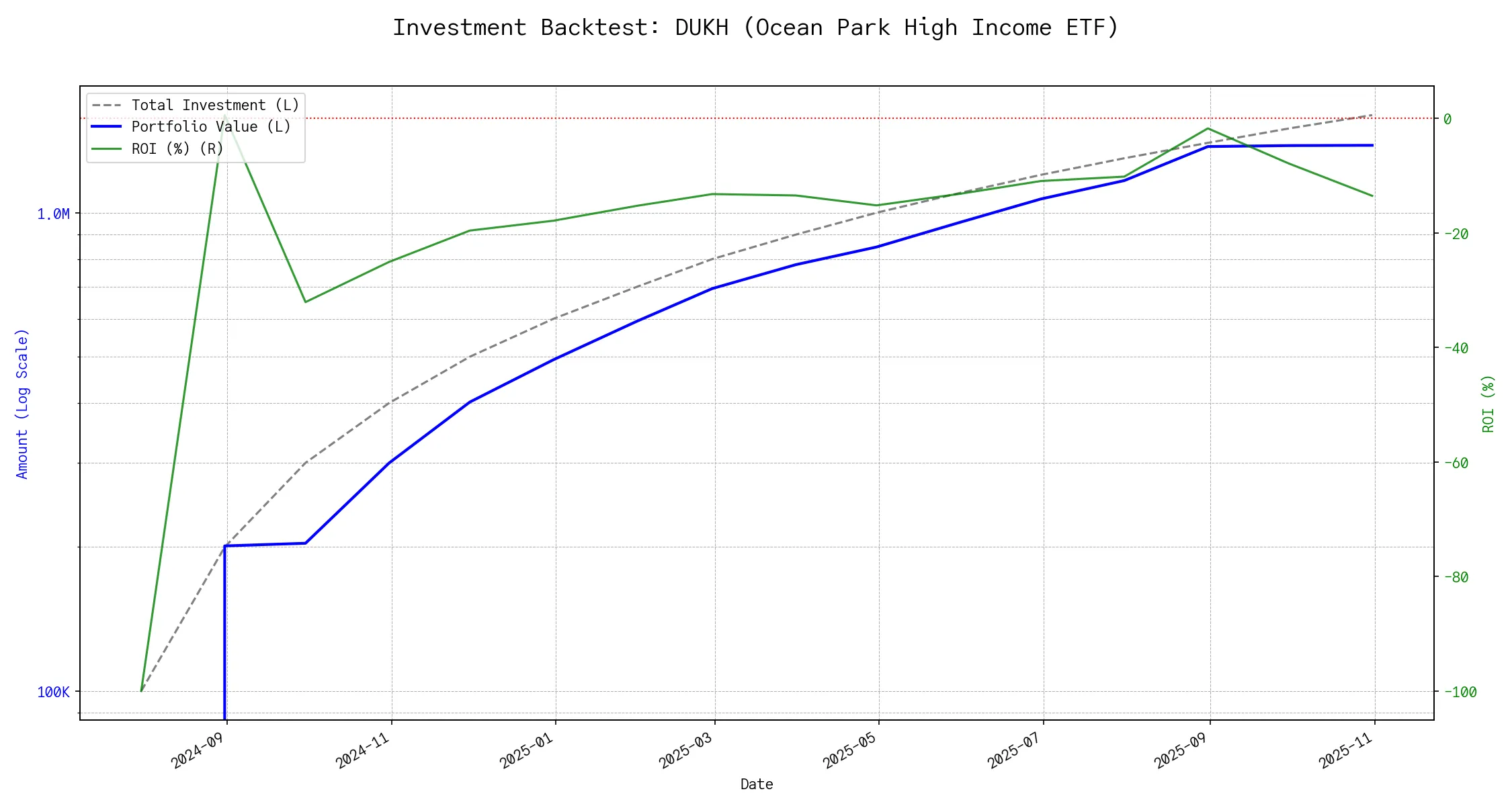
Task: Click the 100K left axis label
Action: (x=53, y=692)
